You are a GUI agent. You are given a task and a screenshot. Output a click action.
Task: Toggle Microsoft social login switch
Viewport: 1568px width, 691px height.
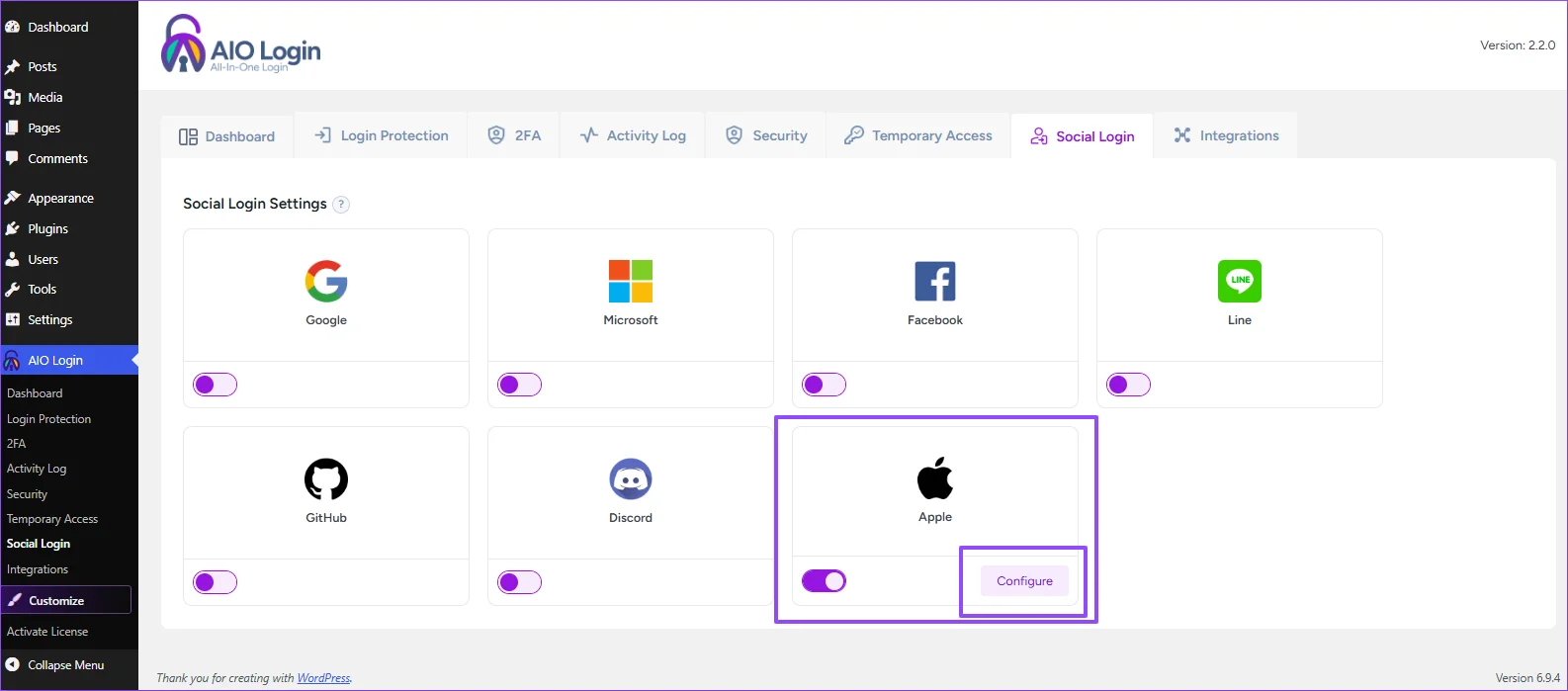(x=520, y=385)
